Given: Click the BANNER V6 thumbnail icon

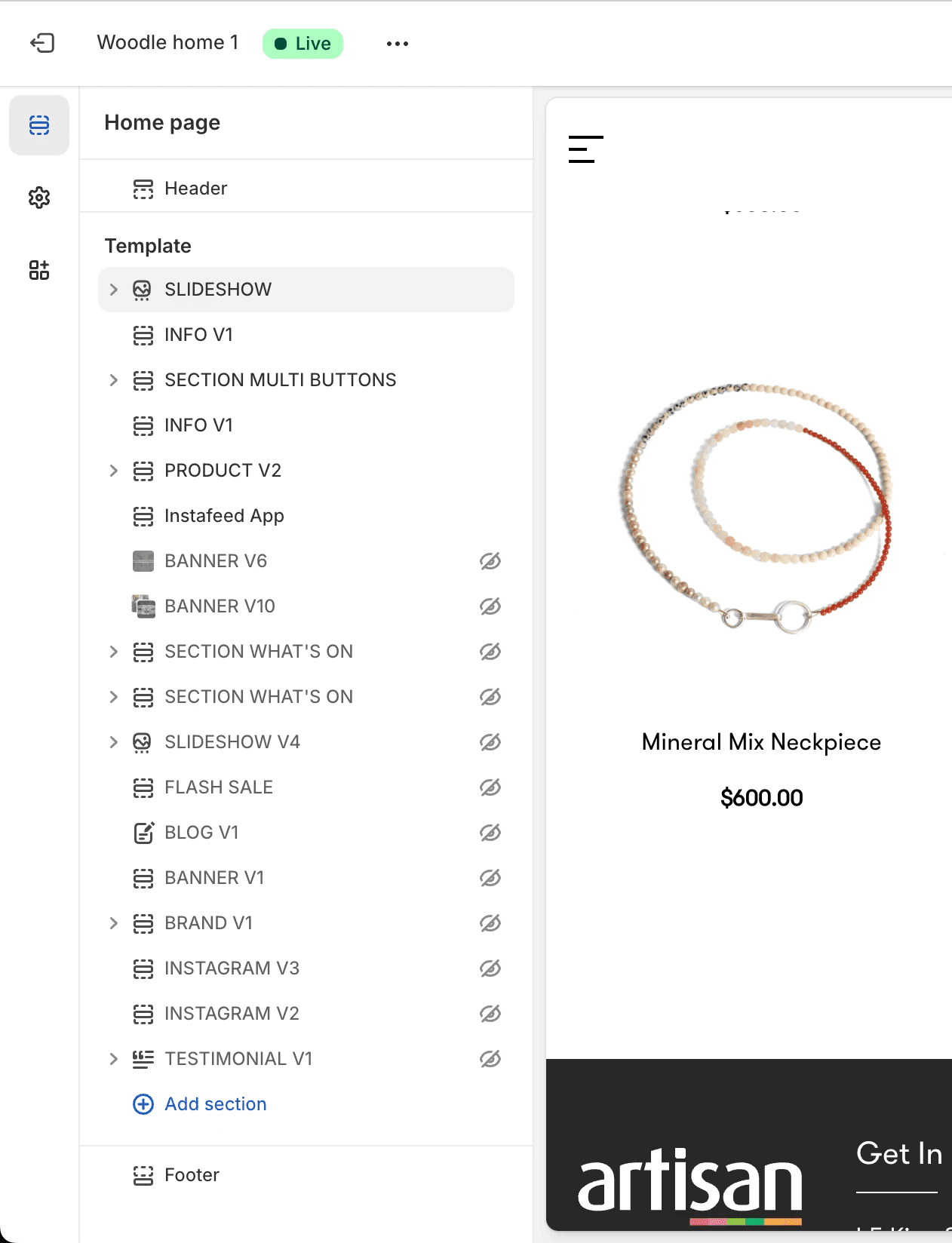Looking at the screenshot, I should point(143,561).
